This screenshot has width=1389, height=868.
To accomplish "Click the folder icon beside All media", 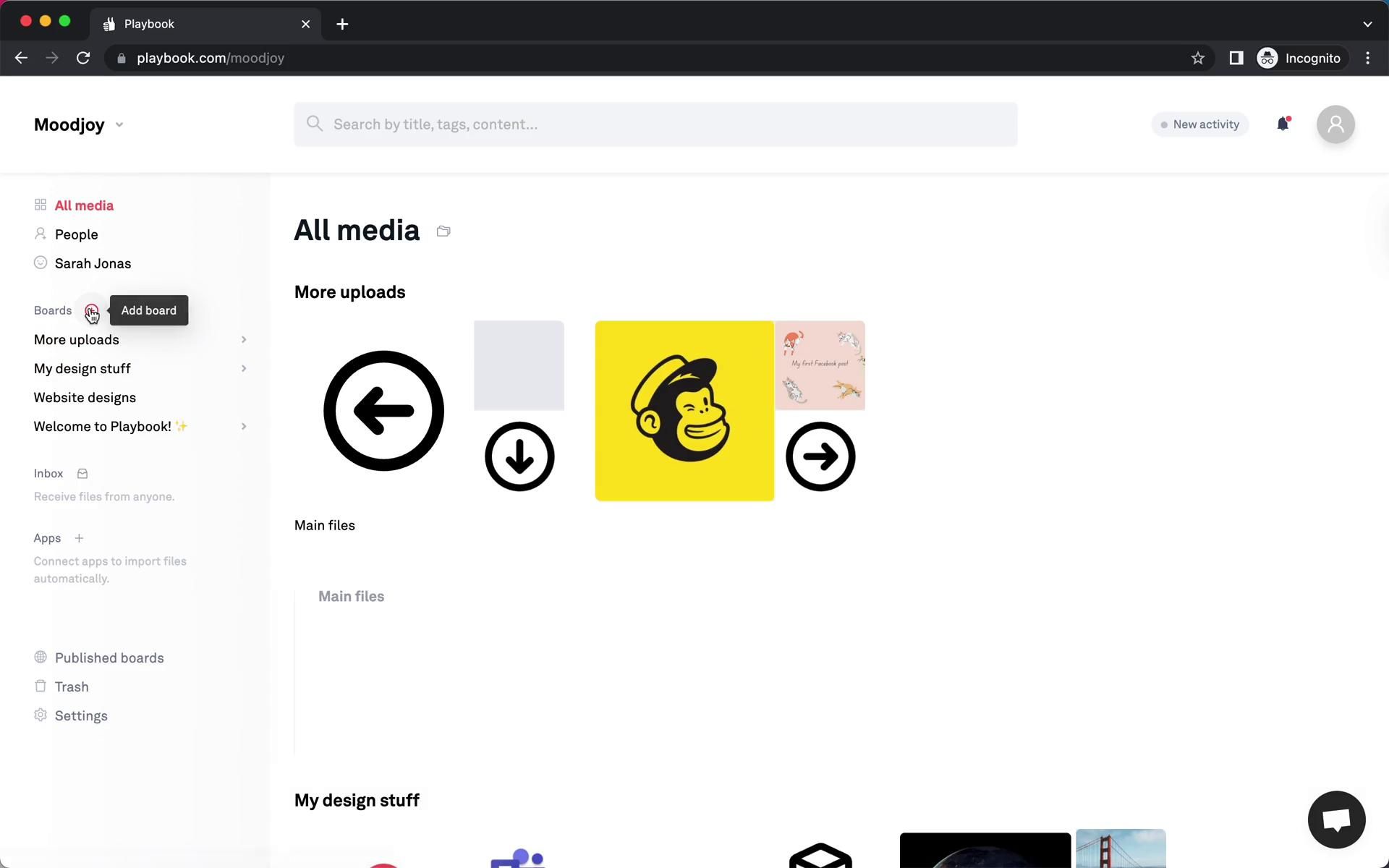I will [x=443, y=231].
